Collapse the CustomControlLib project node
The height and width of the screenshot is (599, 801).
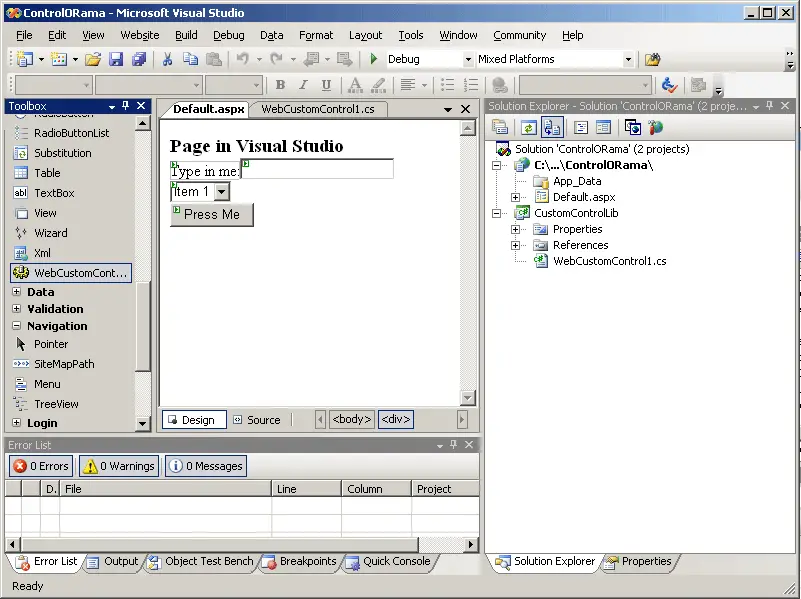click(496, 213)
